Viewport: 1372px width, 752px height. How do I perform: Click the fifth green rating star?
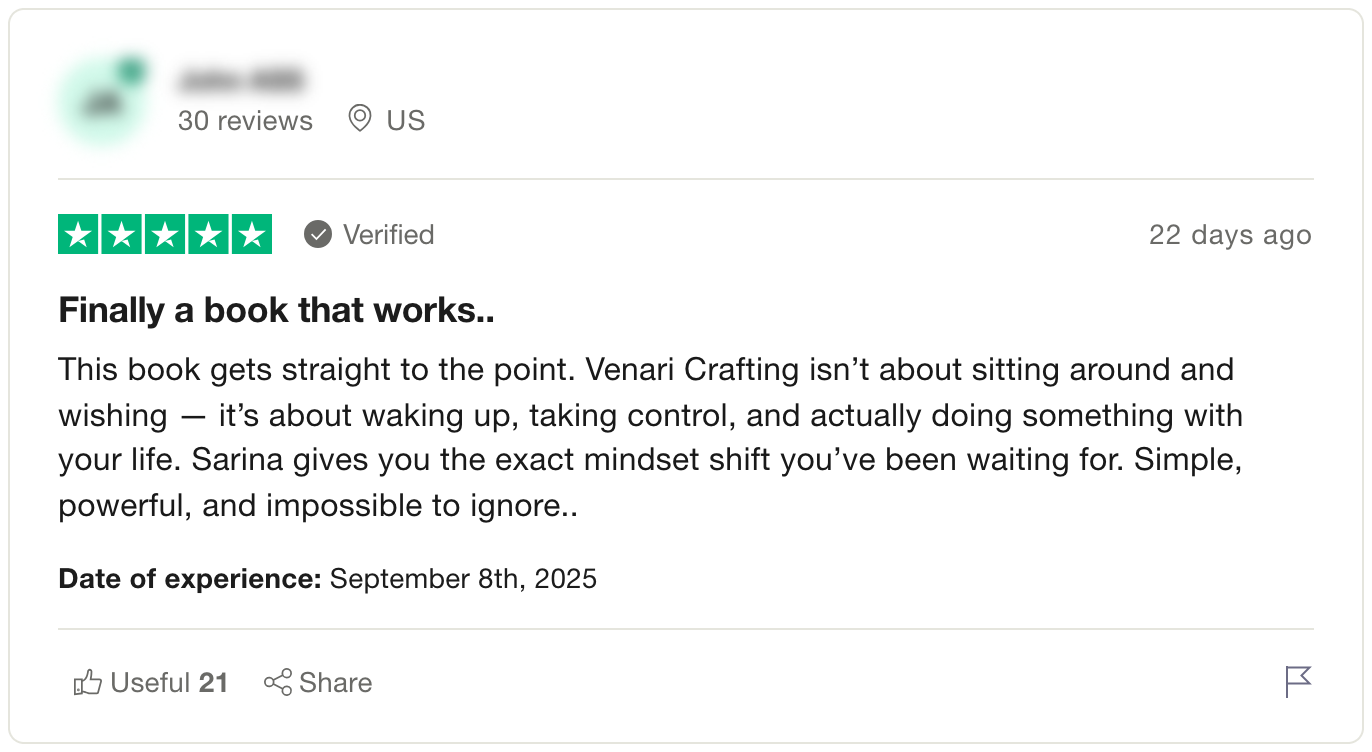(x=251, y=235)
